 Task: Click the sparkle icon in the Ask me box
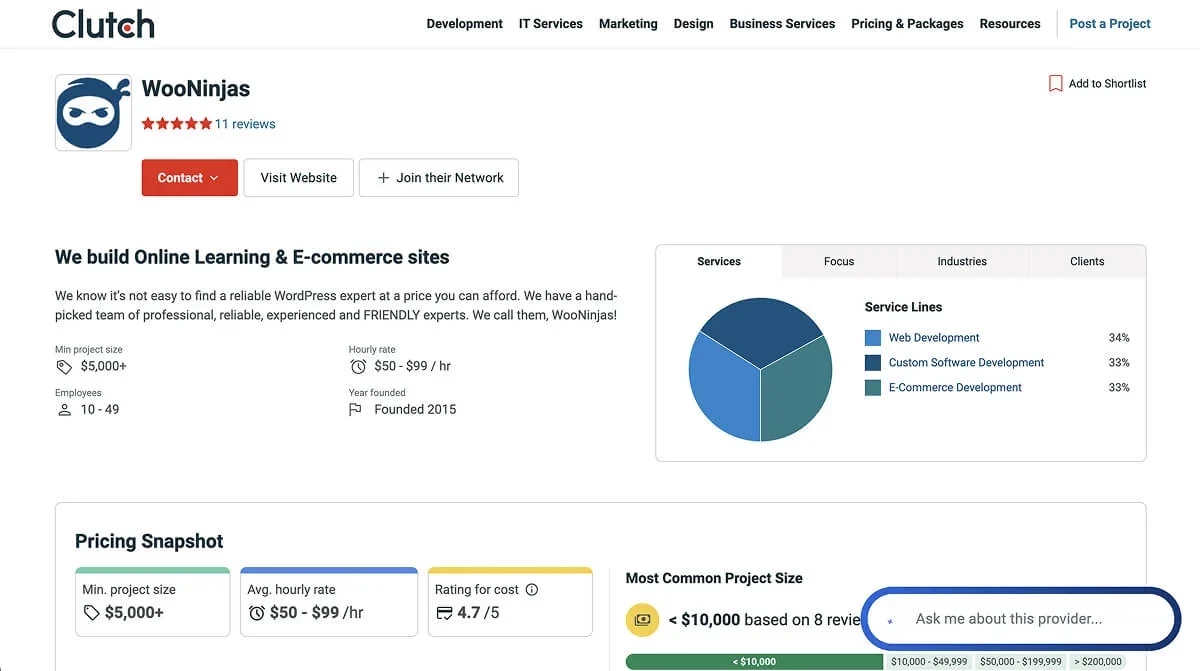pos(890,620)
